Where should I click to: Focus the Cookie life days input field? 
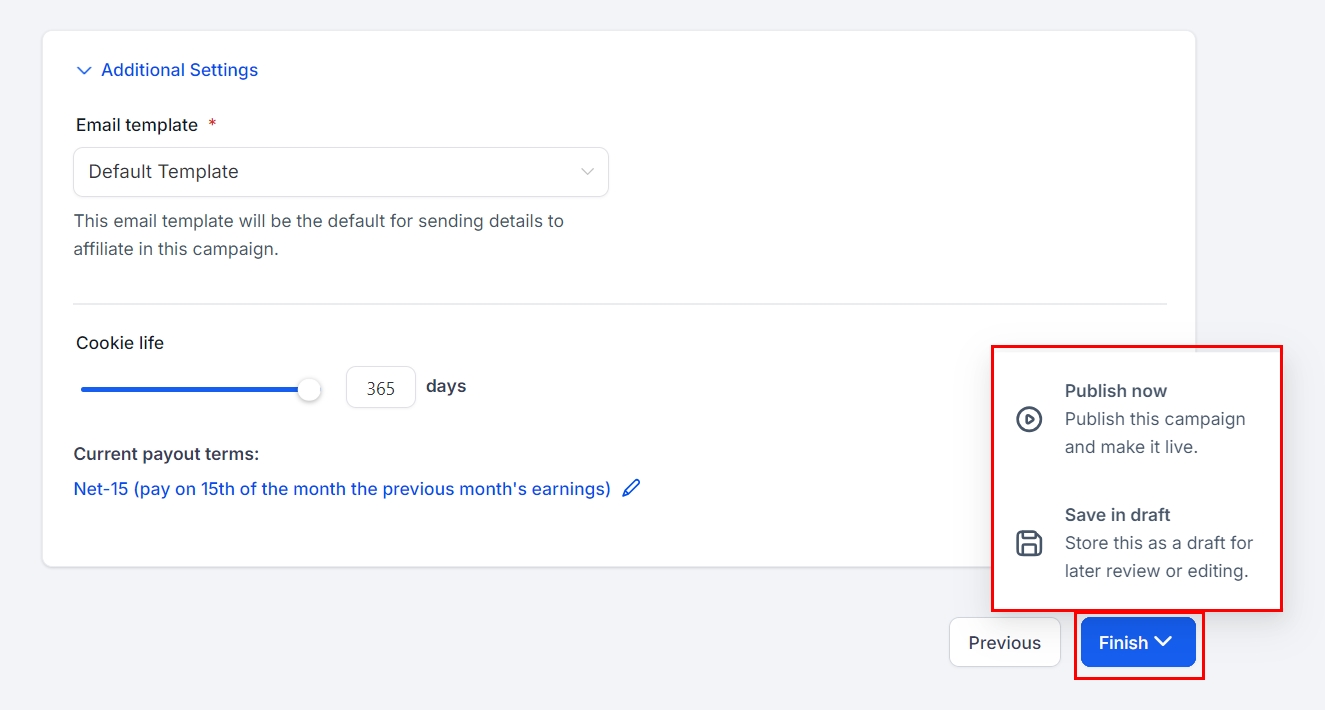[x=380, y=388]
